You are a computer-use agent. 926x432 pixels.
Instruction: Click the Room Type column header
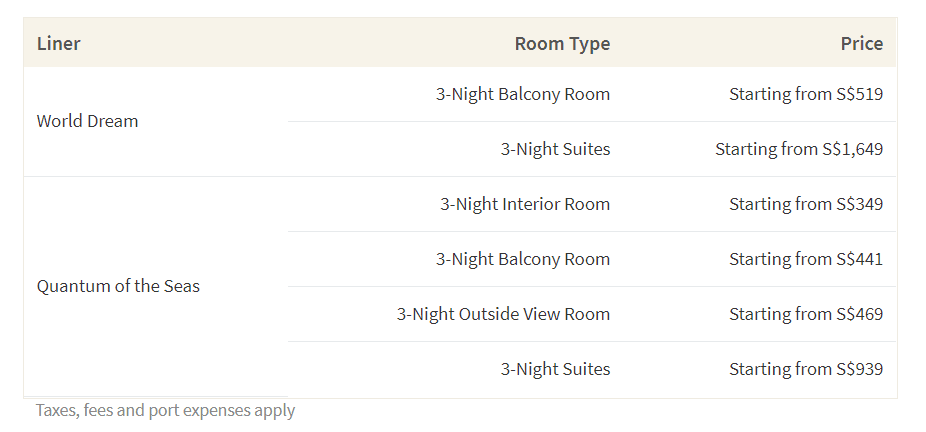point(562,43)
